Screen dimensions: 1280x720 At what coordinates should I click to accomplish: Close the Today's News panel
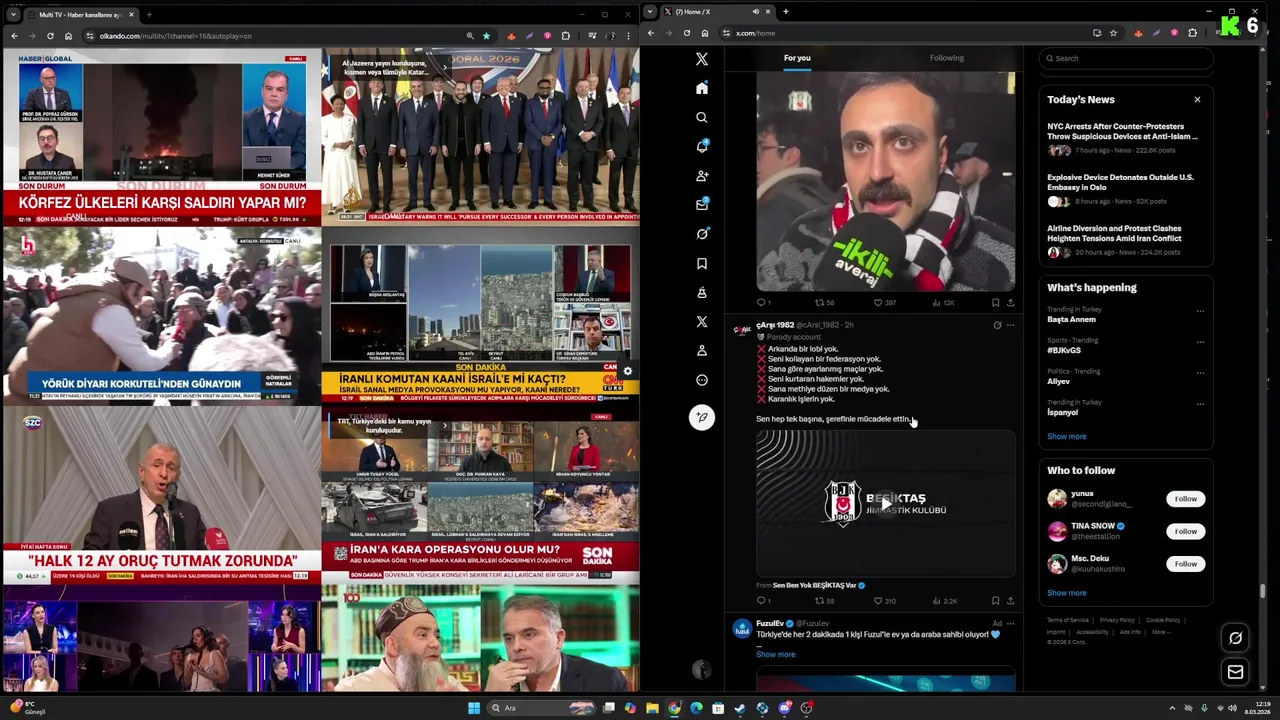click(1197, 99)
